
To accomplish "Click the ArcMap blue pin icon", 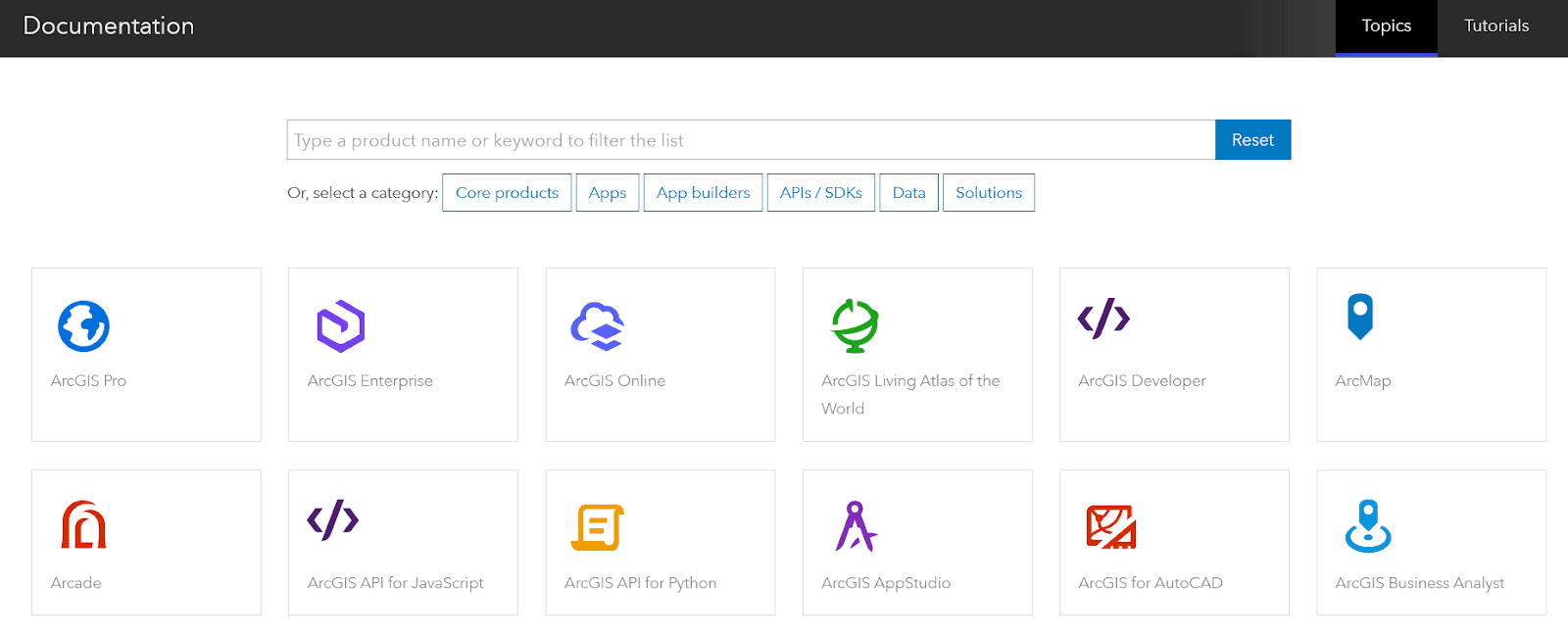I will (x=1360, y=317).
